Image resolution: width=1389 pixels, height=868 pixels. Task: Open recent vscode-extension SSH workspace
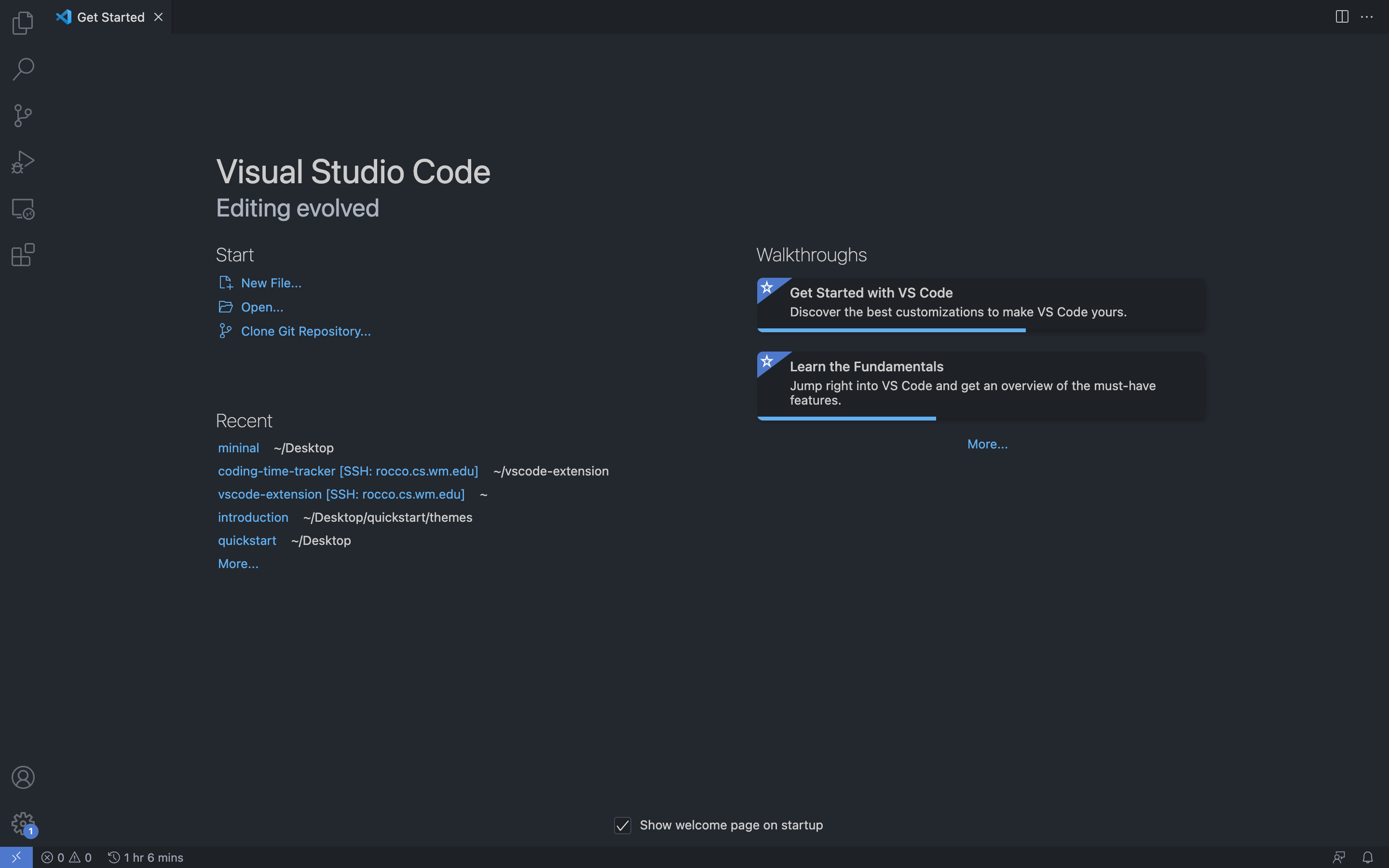pyautogui.click(x=341, y=494)
